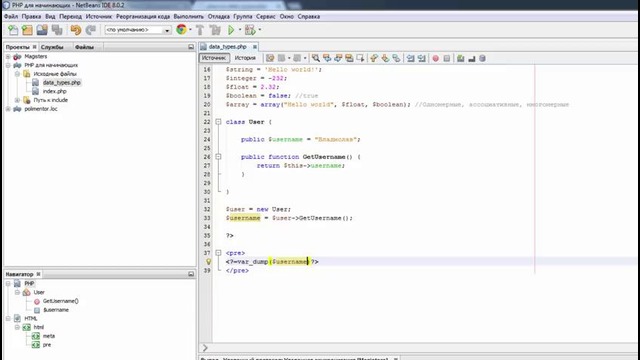This screenshot has height=360, width=640.
Task: Minimize the Навигатор panel
Action: click(x=191, y=274)
